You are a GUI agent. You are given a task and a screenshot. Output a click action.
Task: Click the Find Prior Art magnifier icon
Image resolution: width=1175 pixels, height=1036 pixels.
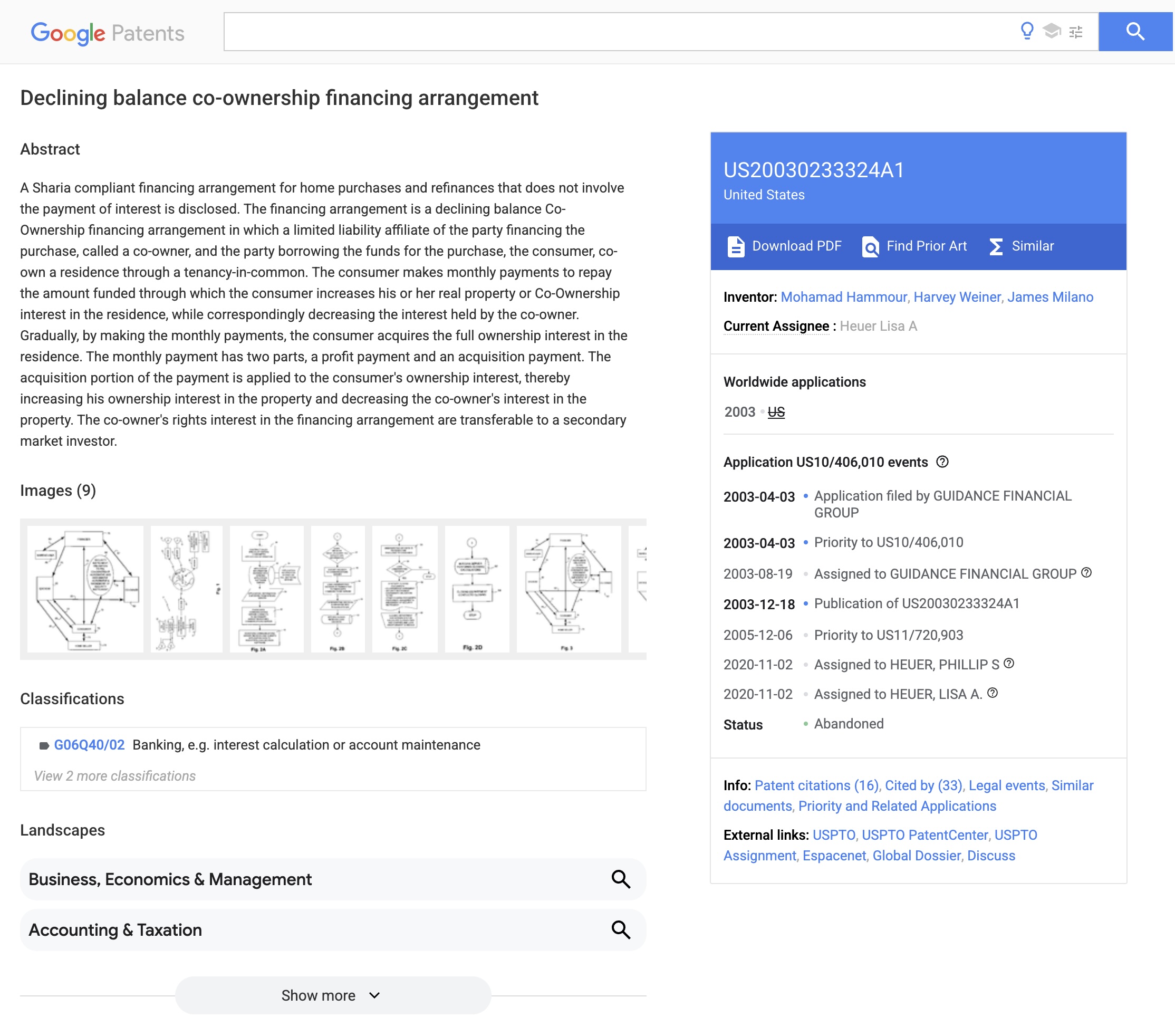[870, 247]
